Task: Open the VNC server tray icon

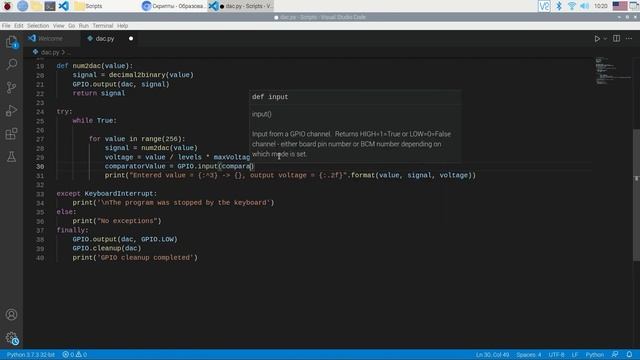Action: click(x=544, y=6)
